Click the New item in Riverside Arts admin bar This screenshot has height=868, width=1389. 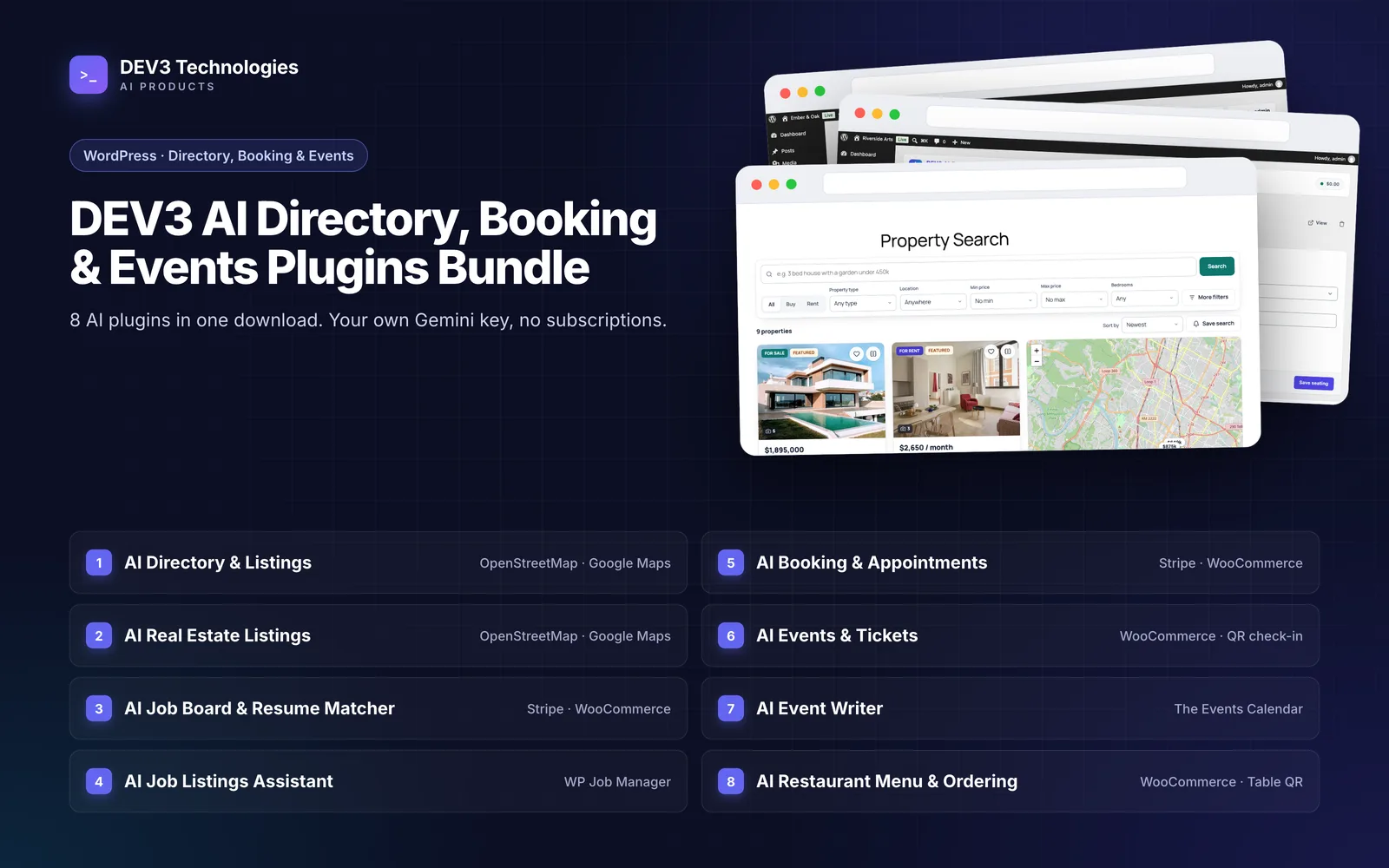click(x=961, y=142)
